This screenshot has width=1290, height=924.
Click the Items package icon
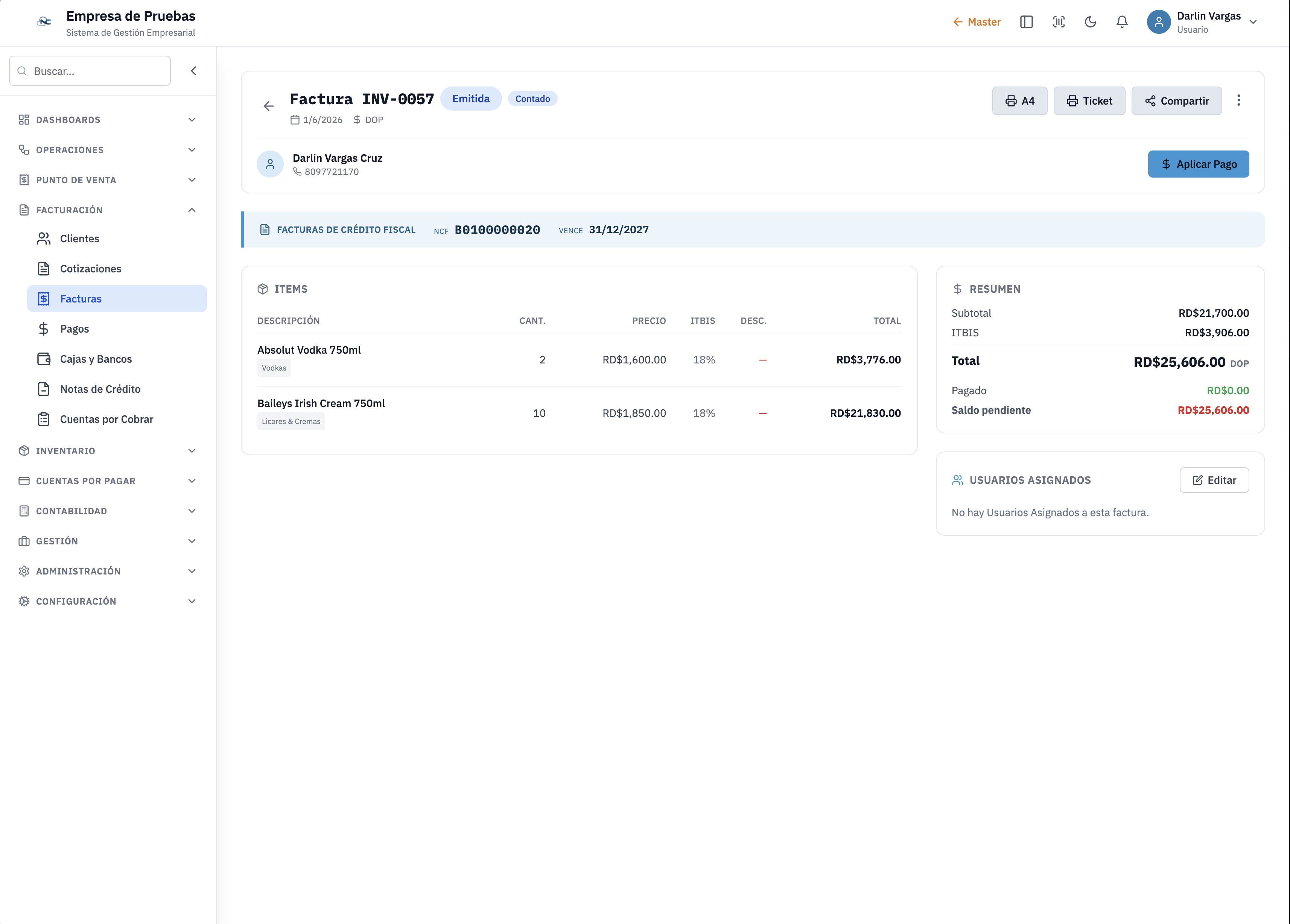pos(263,289)
